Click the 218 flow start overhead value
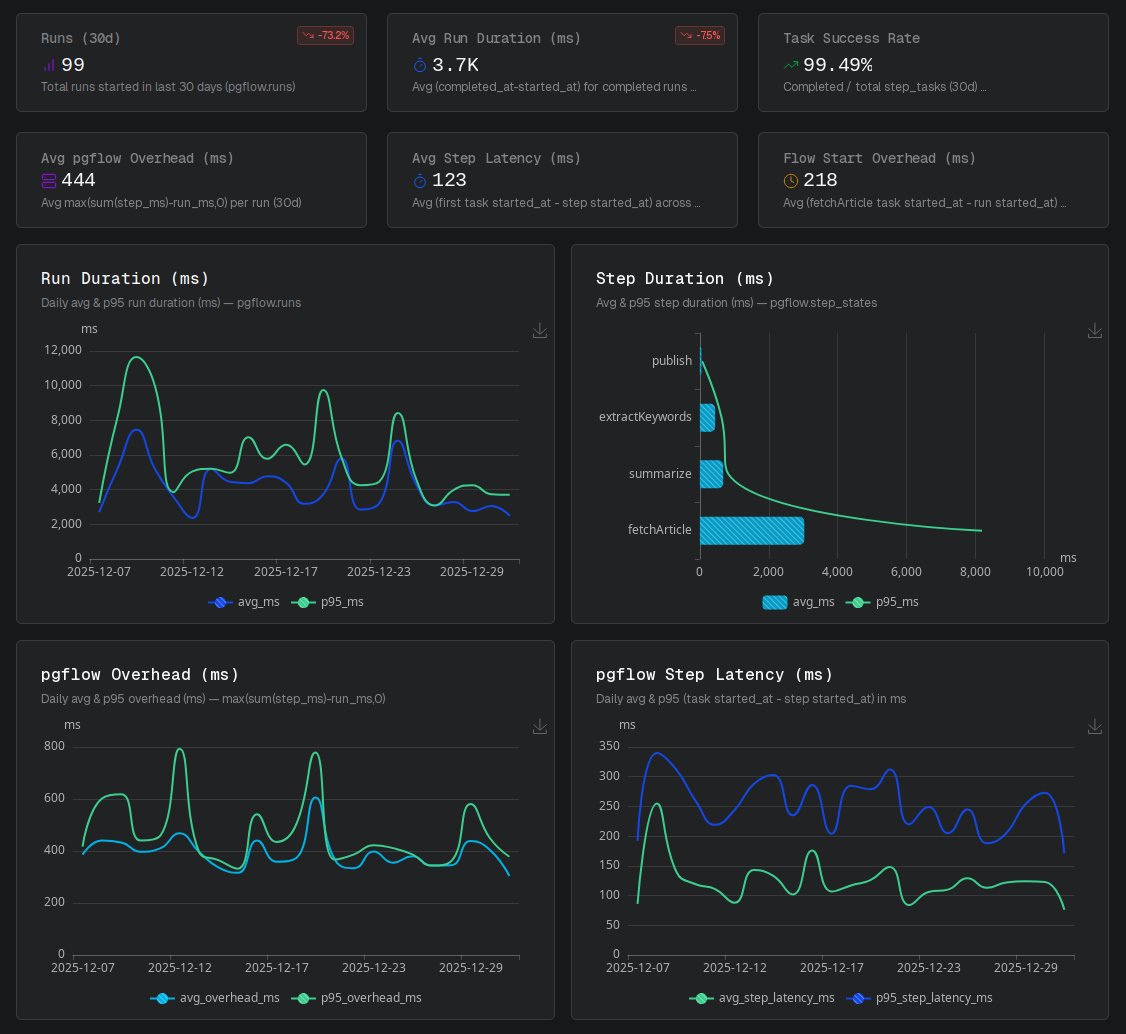This screenshot has width=1126, height=1034. click(x=820, y=180)
